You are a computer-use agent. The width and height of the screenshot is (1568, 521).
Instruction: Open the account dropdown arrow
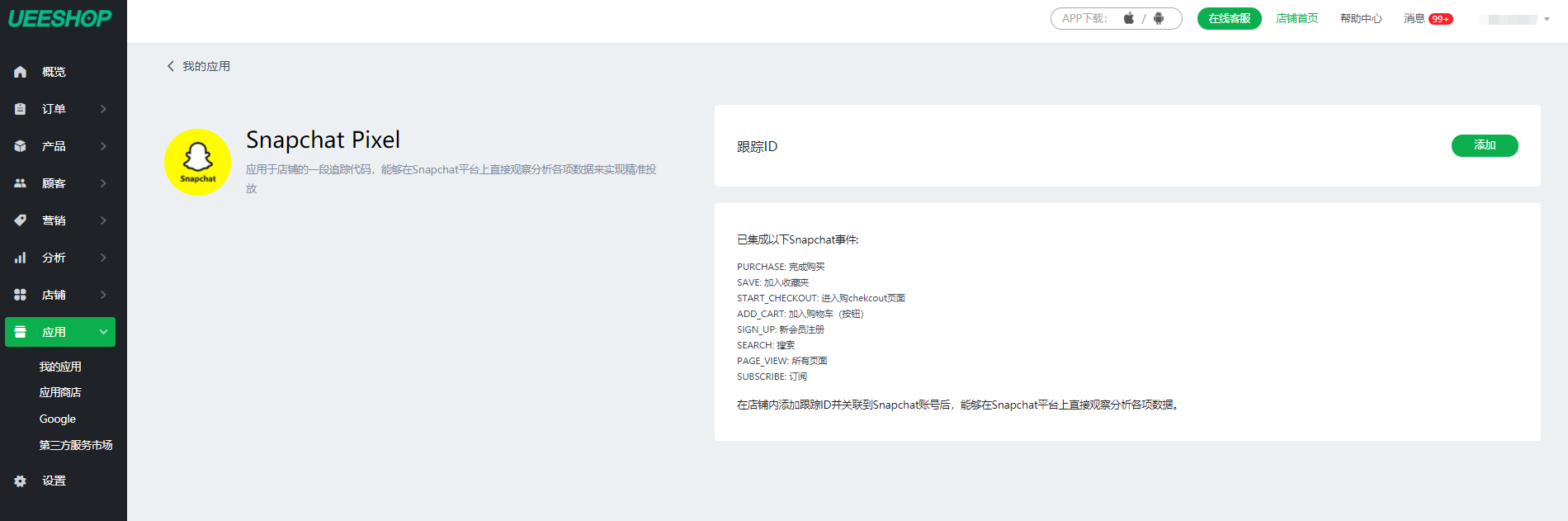coord(1547,19)
